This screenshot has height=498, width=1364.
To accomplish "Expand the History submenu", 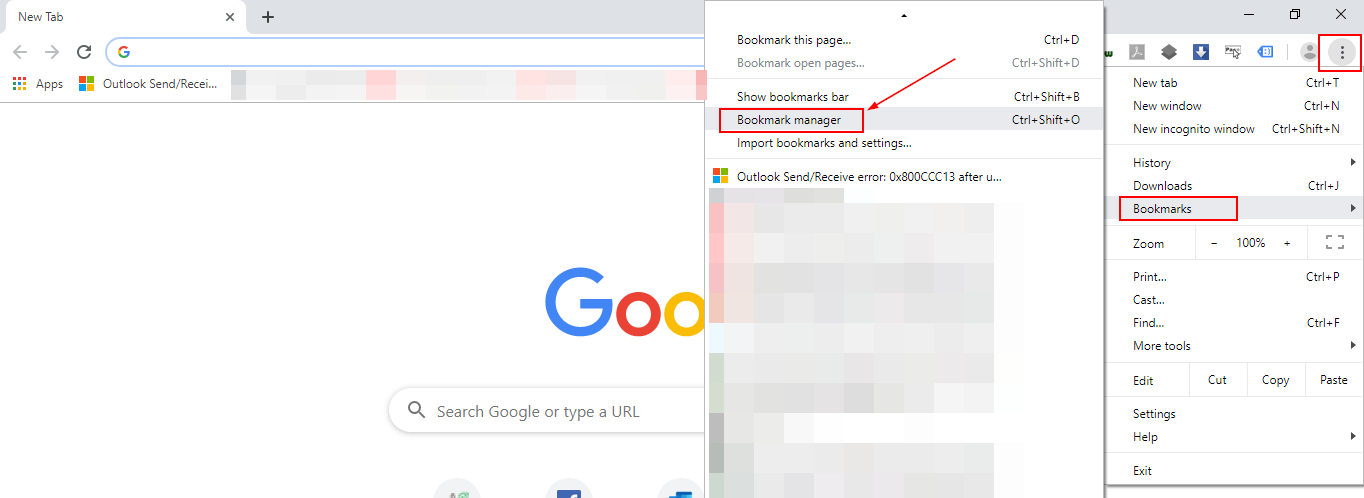I will point(1234,163).
